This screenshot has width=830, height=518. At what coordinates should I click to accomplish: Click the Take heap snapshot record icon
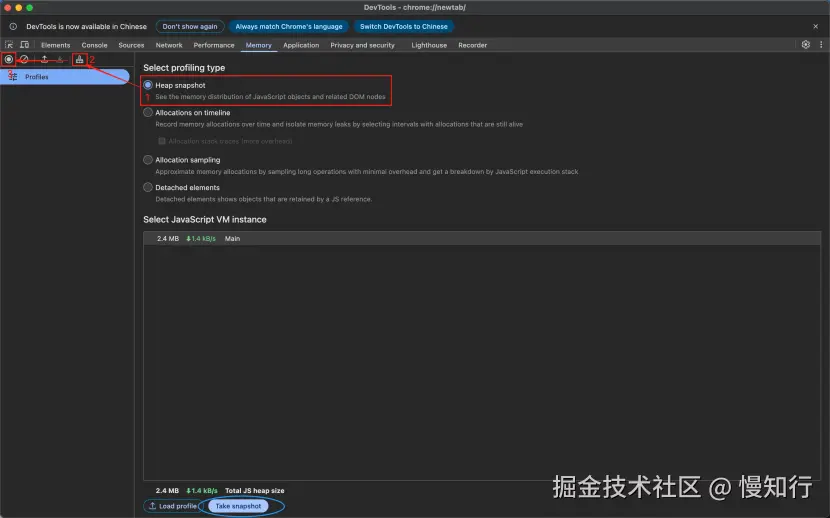(9, 59)
